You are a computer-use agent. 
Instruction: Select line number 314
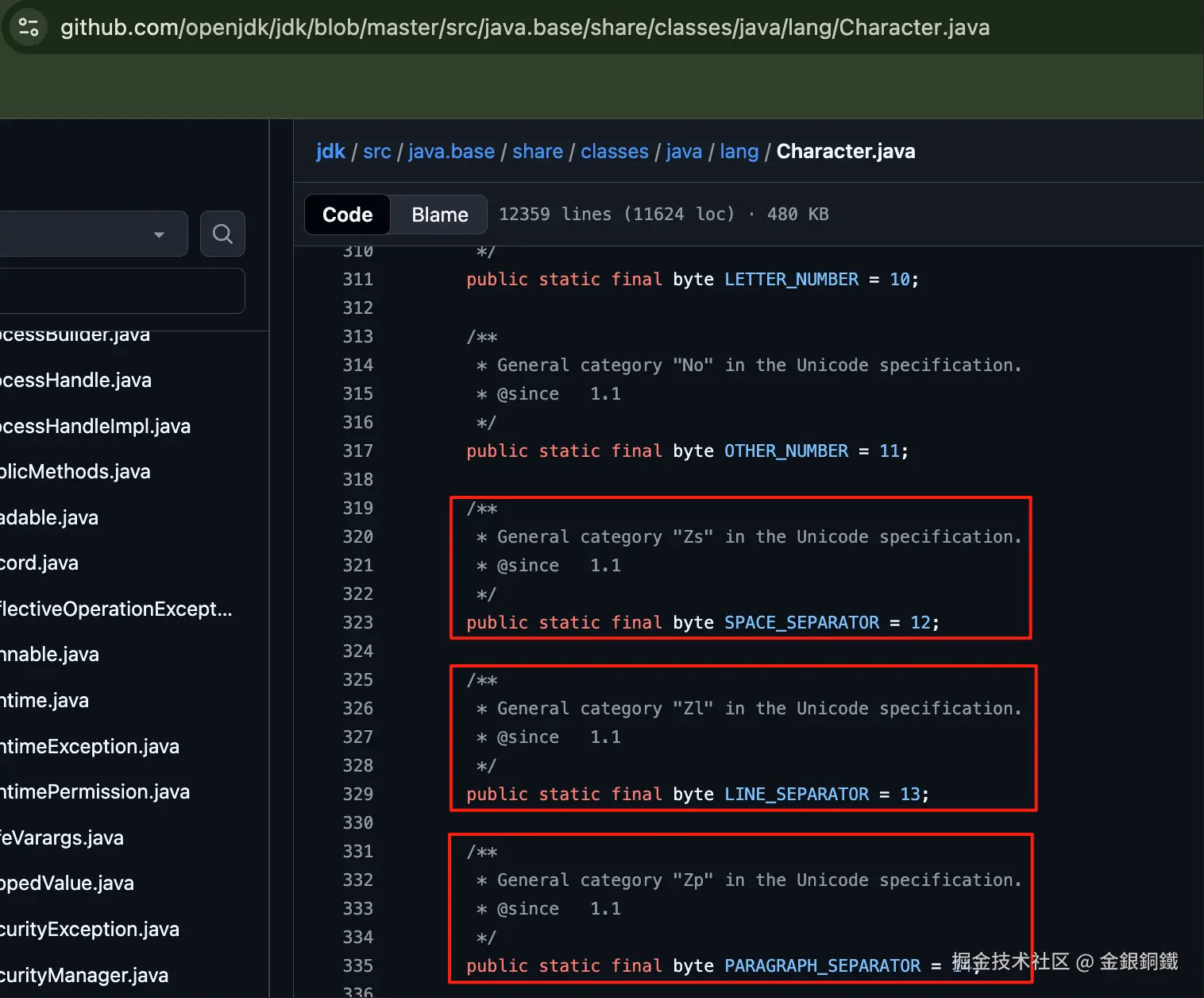[x=357, y=365]
